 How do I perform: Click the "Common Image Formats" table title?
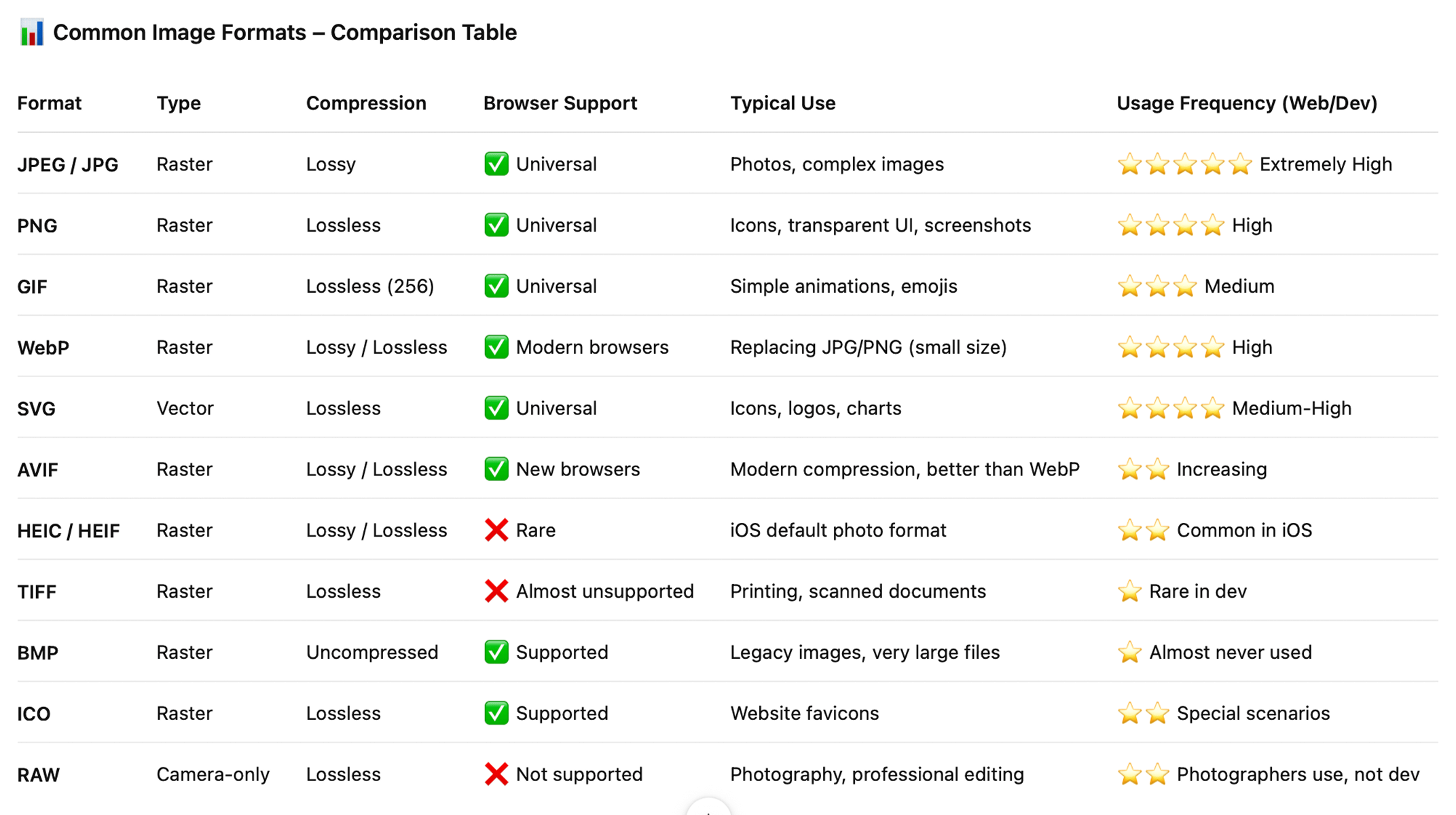(285, 33)
